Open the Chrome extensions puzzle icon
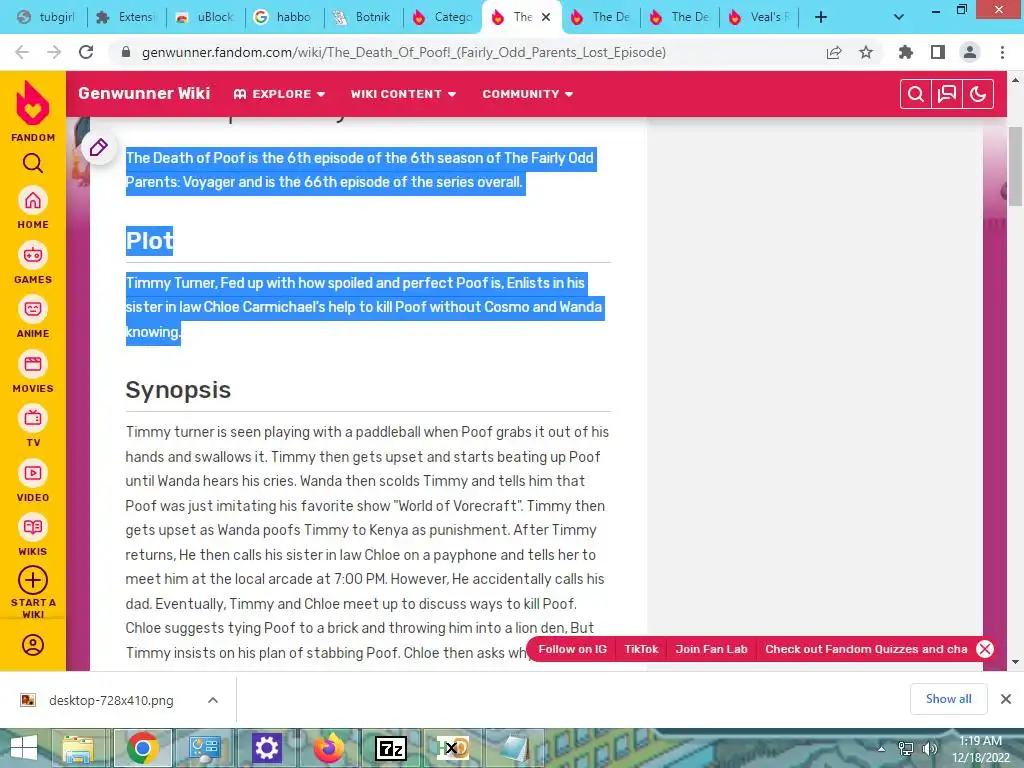 905,52
